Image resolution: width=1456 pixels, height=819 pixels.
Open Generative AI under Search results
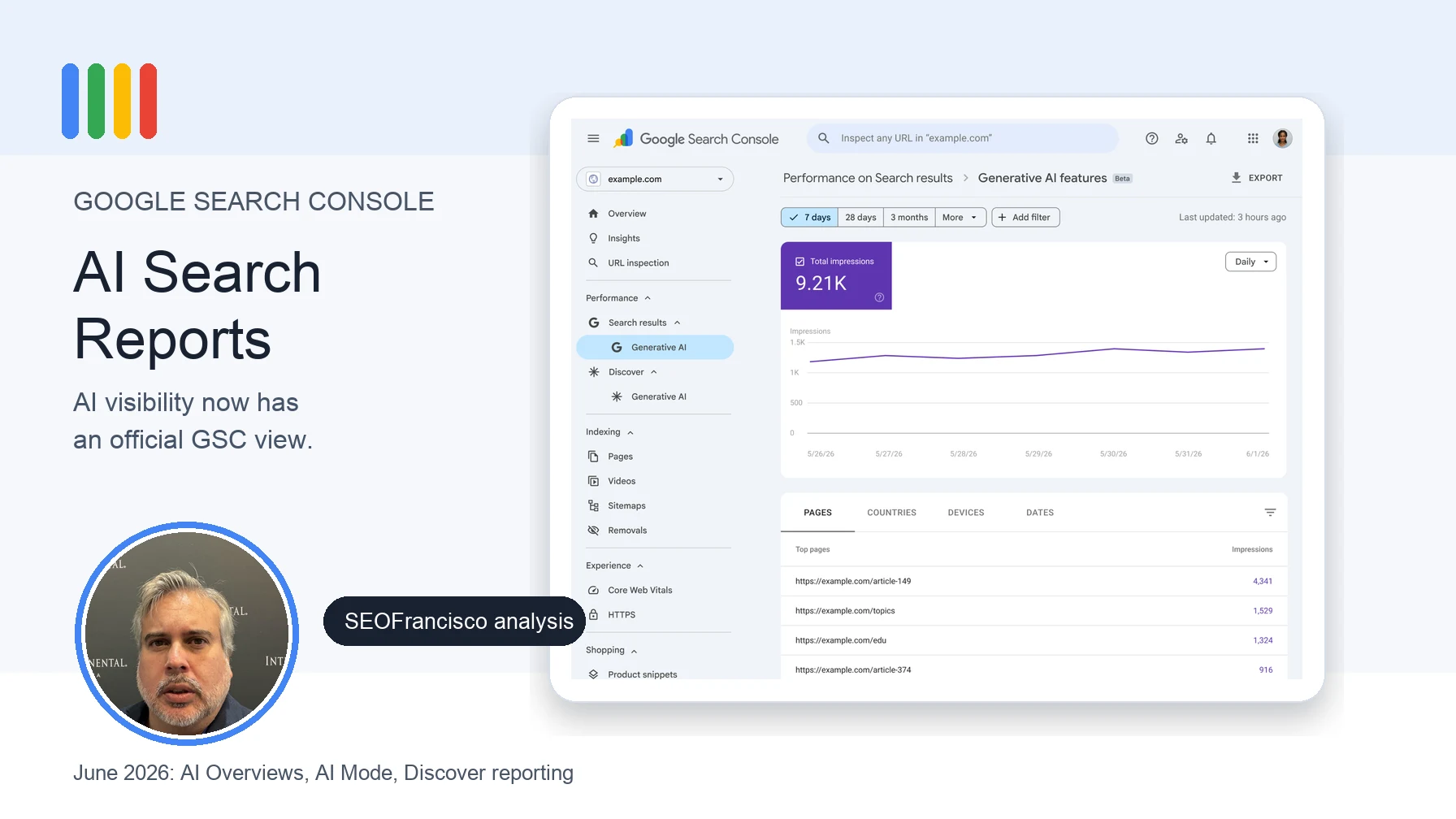(x=655, y=348)
